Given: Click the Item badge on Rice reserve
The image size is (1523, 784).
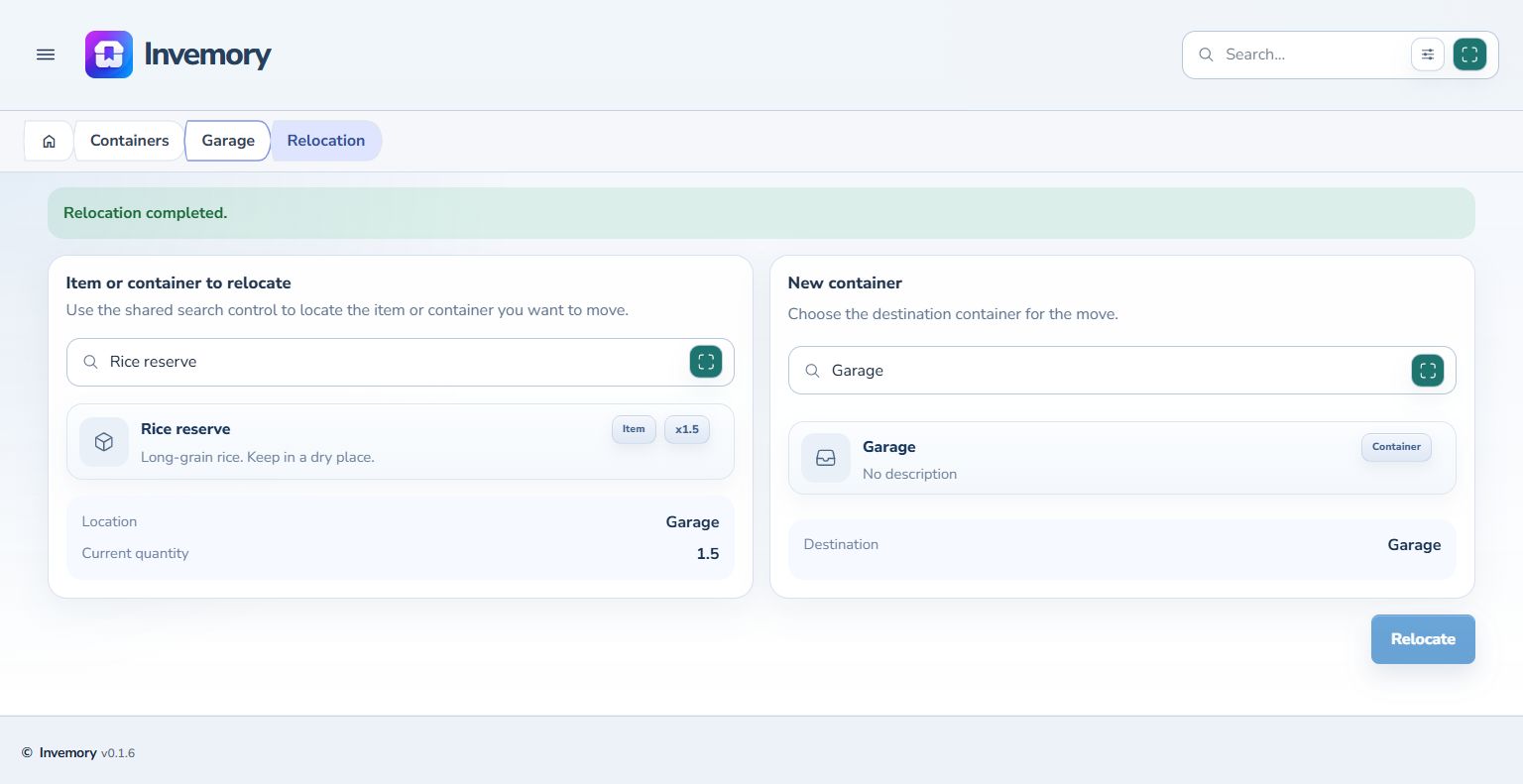Looking at the screenshot, I should coord(634,429).
